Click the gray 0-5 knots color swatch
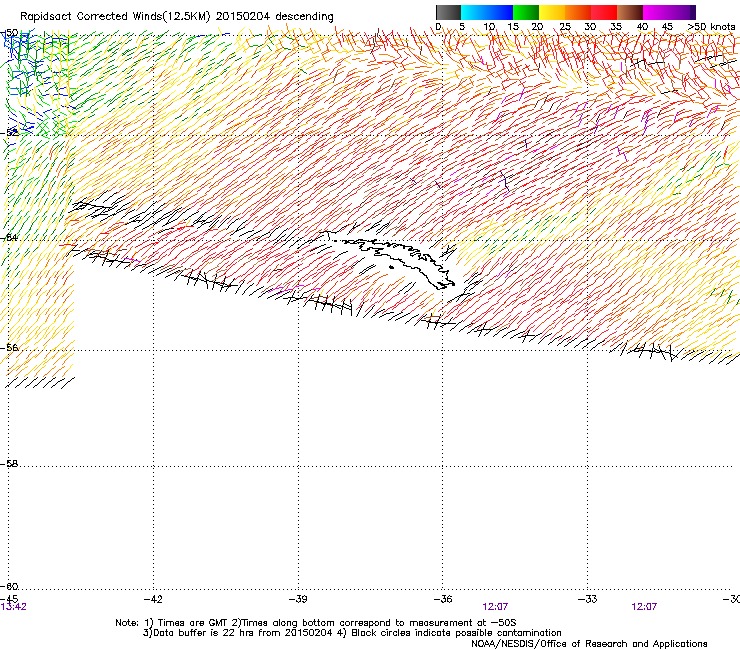Screen dimensions: 740x650 tap(448, 12)
